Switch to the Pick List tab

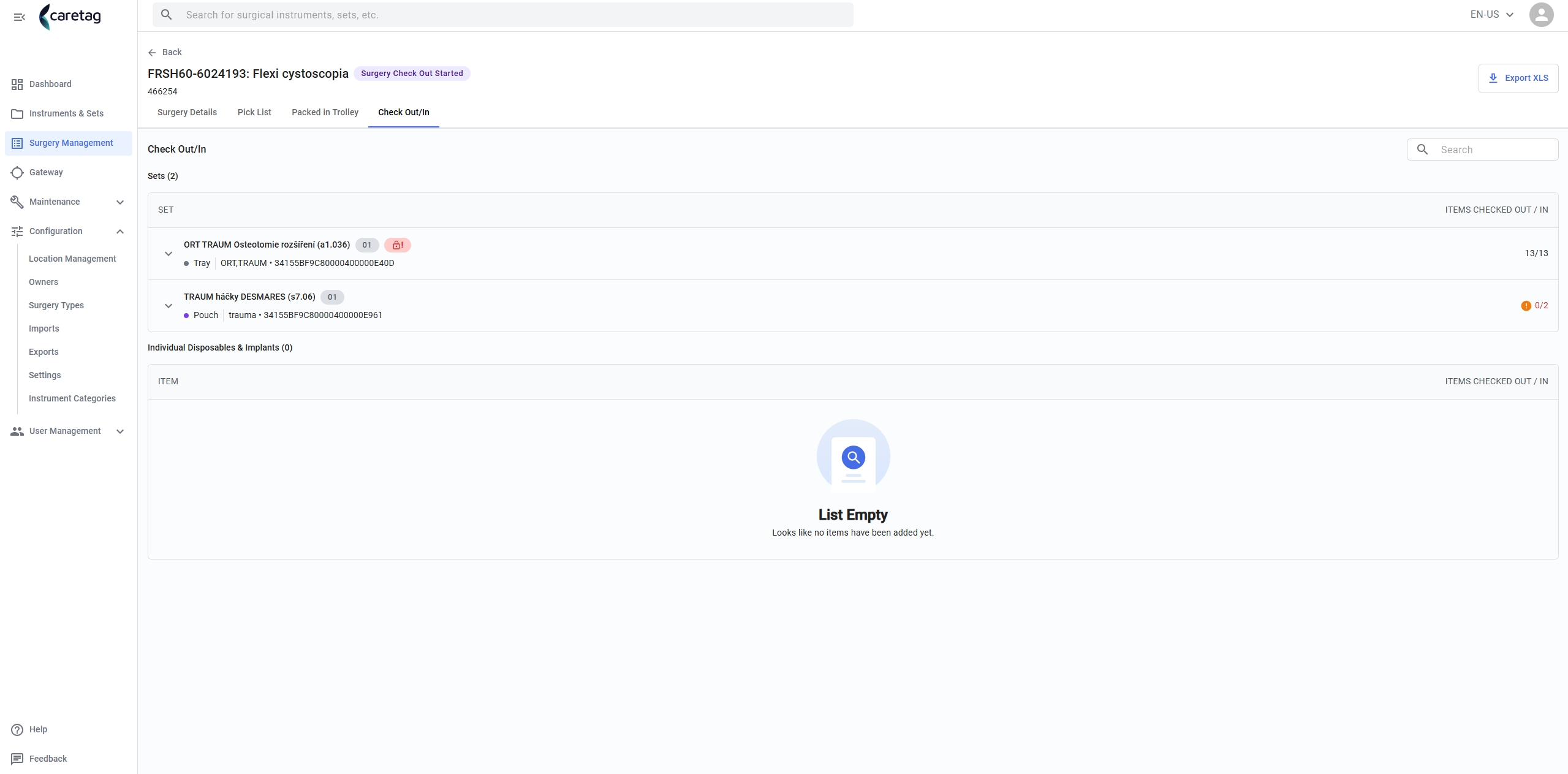[254, 112]
